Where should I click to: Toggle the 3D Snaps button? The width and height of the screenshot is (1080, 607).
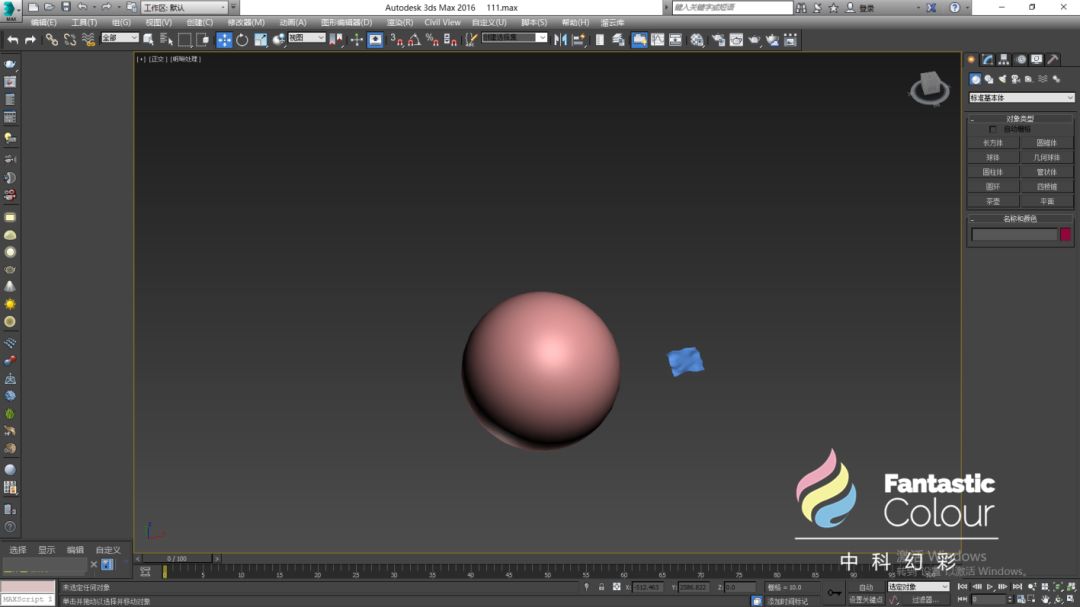click(x=396, y=40)
